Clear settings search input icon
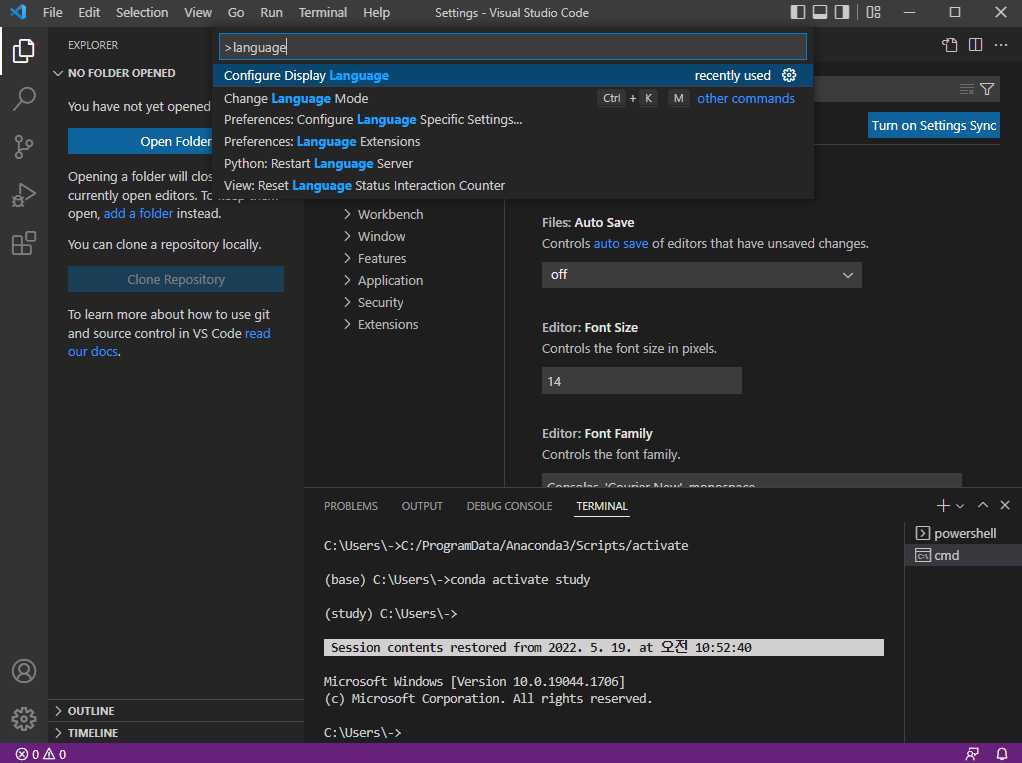This screenshot has height=763, width=1022. (x=967, y=89)
